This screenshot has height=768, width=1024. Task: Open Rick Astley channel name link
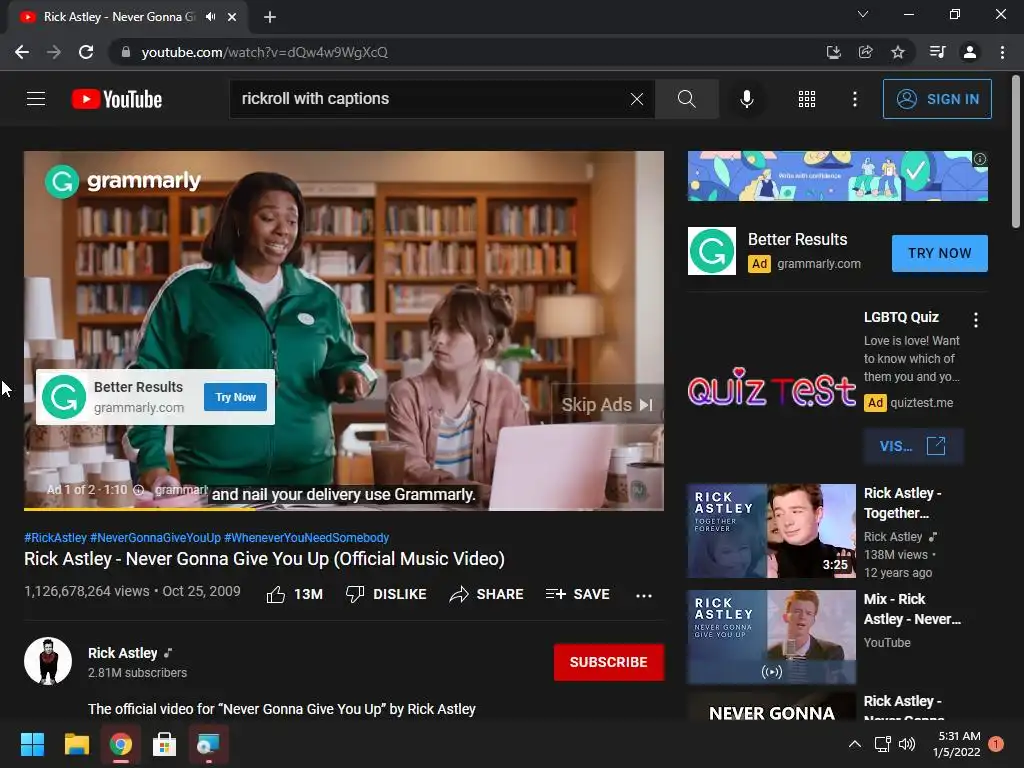123,653
